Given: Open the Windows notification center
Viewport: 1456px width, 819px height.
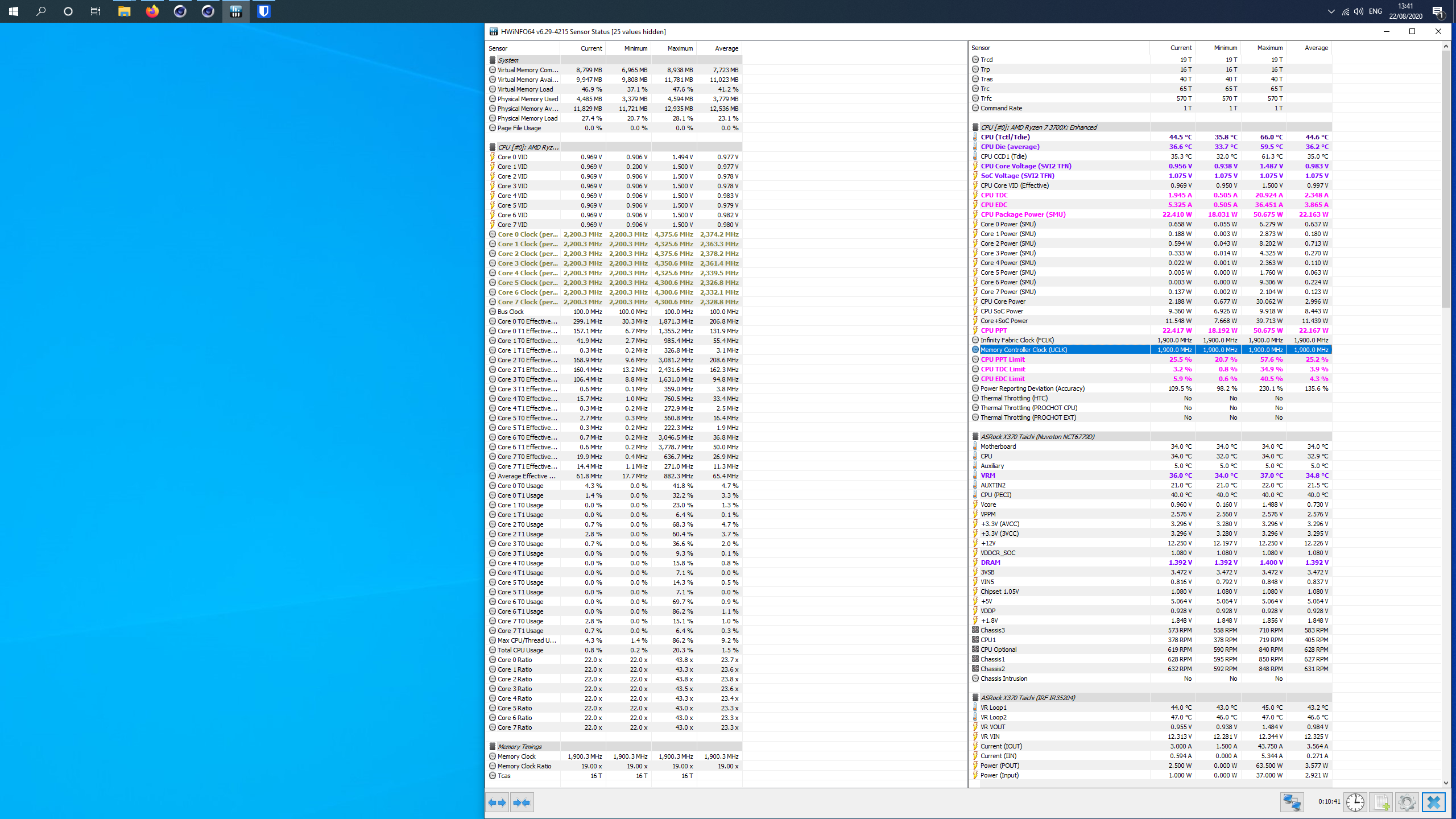Looking at the screenshot, I should 1438,11.
